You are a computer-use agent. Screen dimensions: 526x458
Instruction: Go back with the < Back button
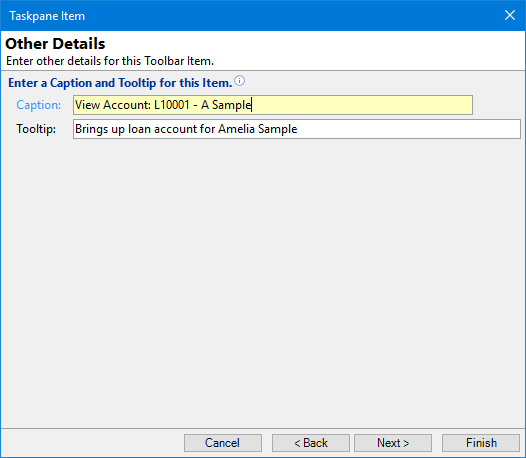[x=311, y=443]
